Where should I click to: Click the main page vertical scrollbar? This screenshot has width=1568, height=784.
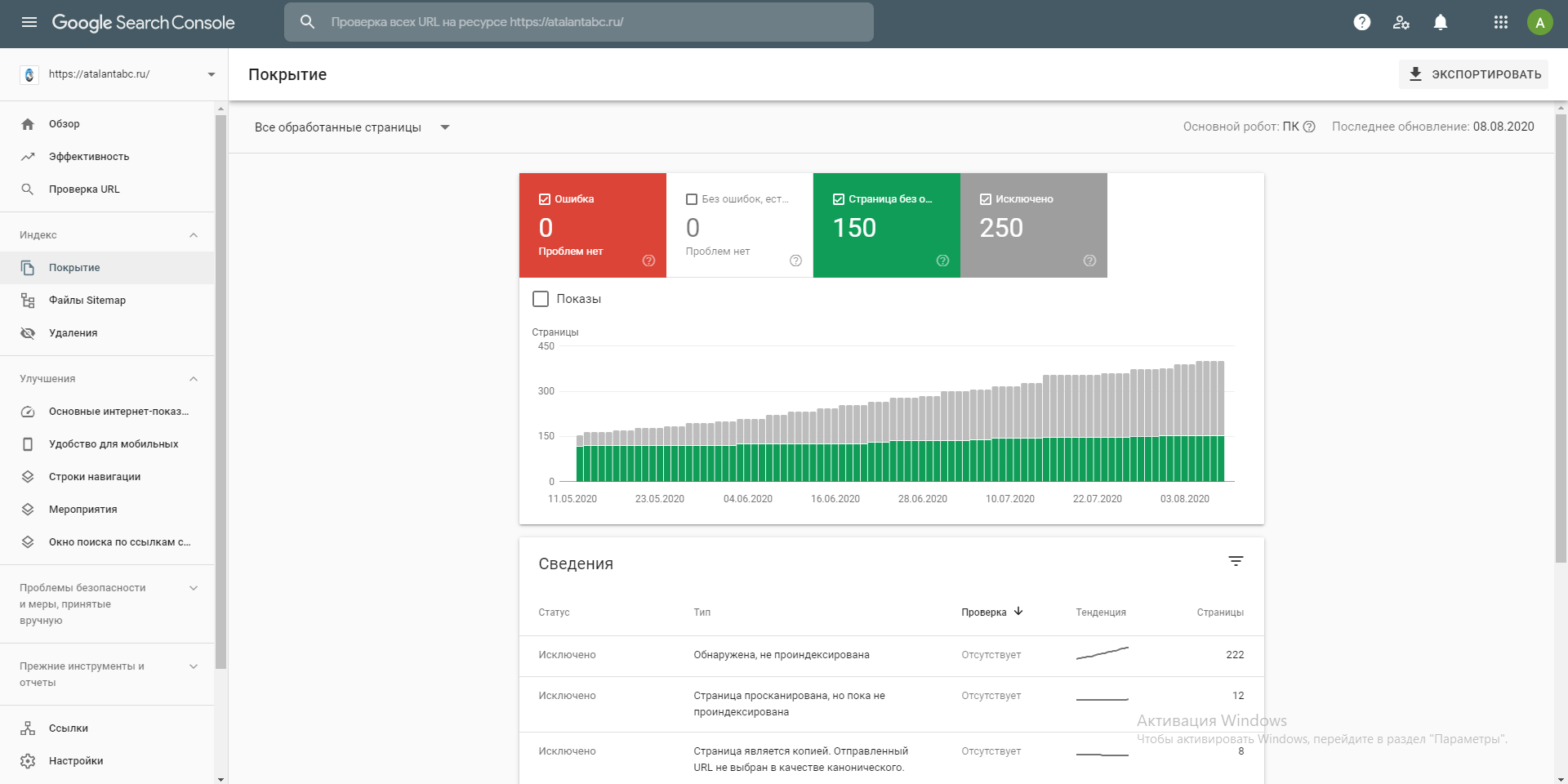(x=1561, y=339)
